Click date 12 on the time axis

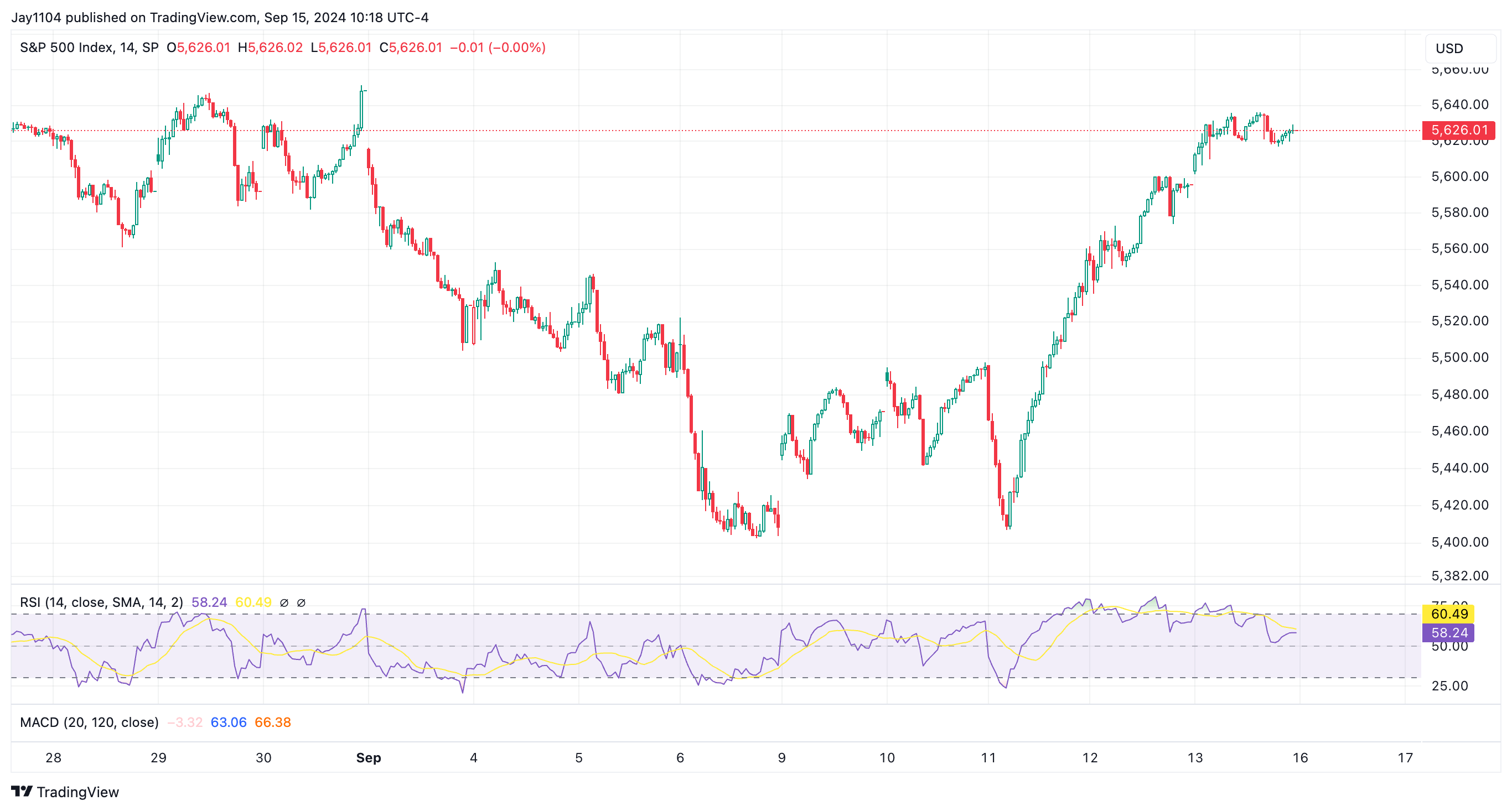point(1090,757)
